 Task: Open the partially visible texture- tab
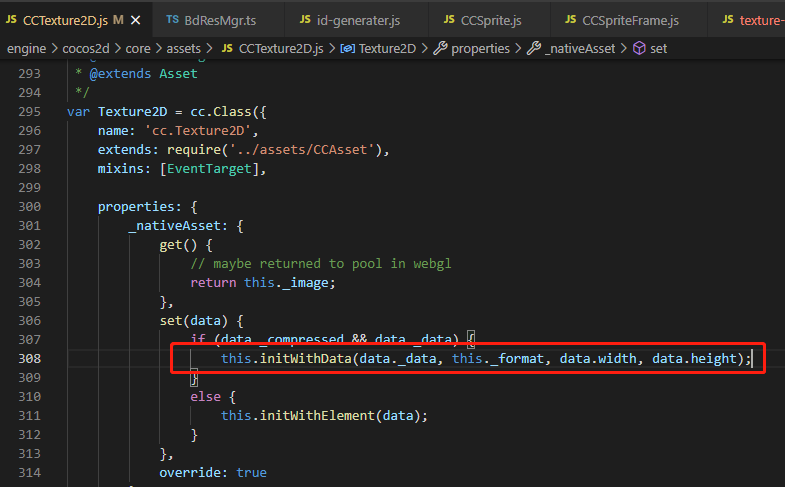pyautogui.click(x=746, y=20)
